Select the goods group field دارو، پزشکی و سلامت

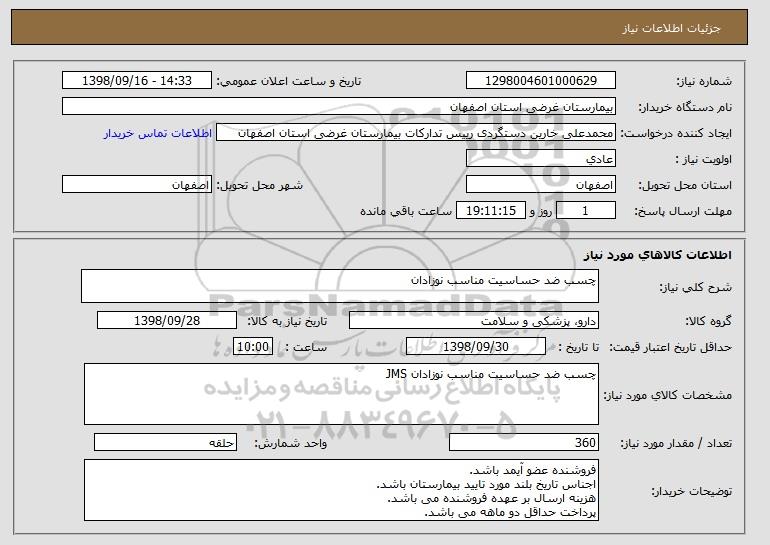pos(474,321)
